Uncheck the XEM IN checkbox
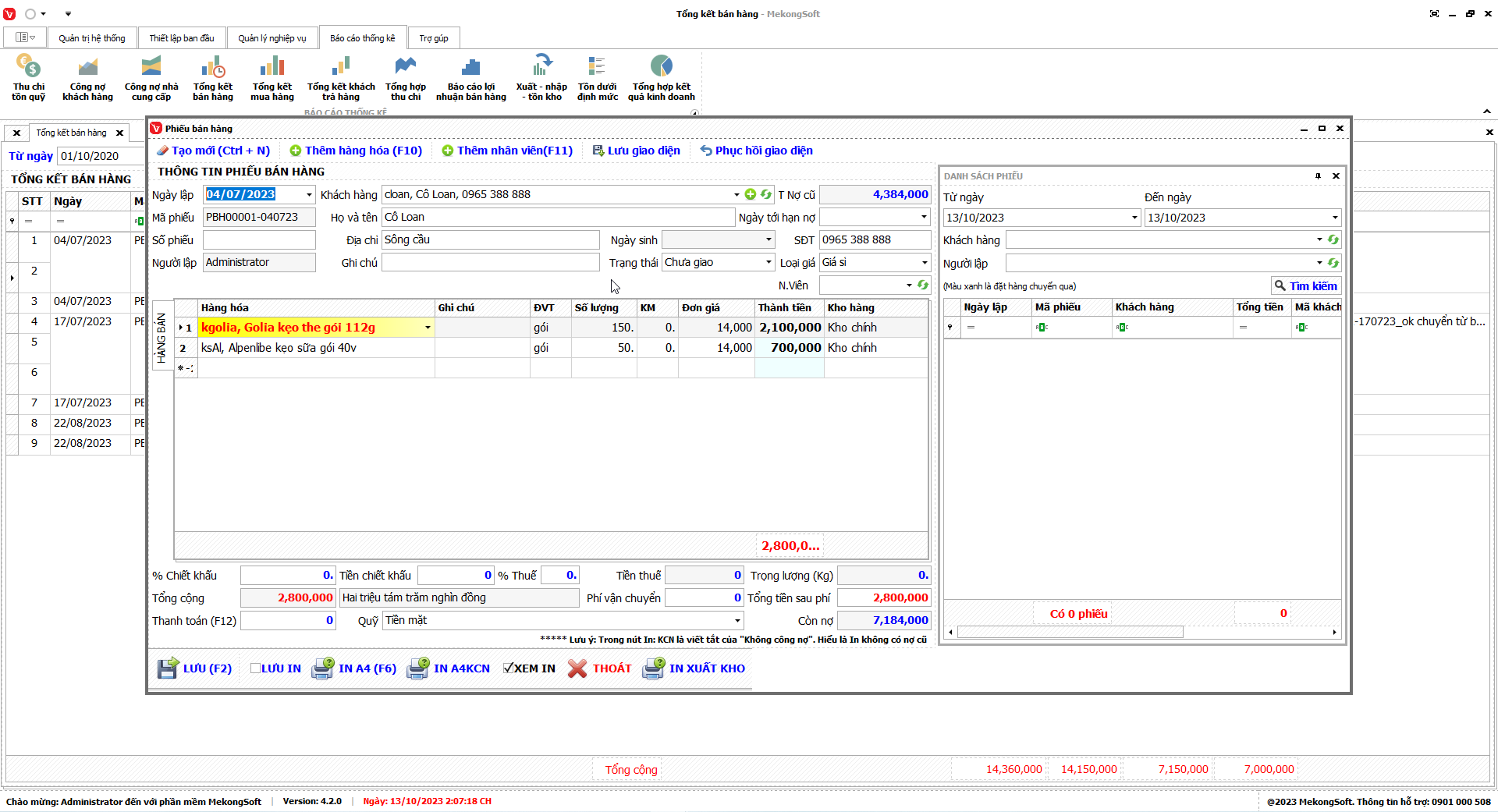 pyautogui.click(x=508, y=668)
